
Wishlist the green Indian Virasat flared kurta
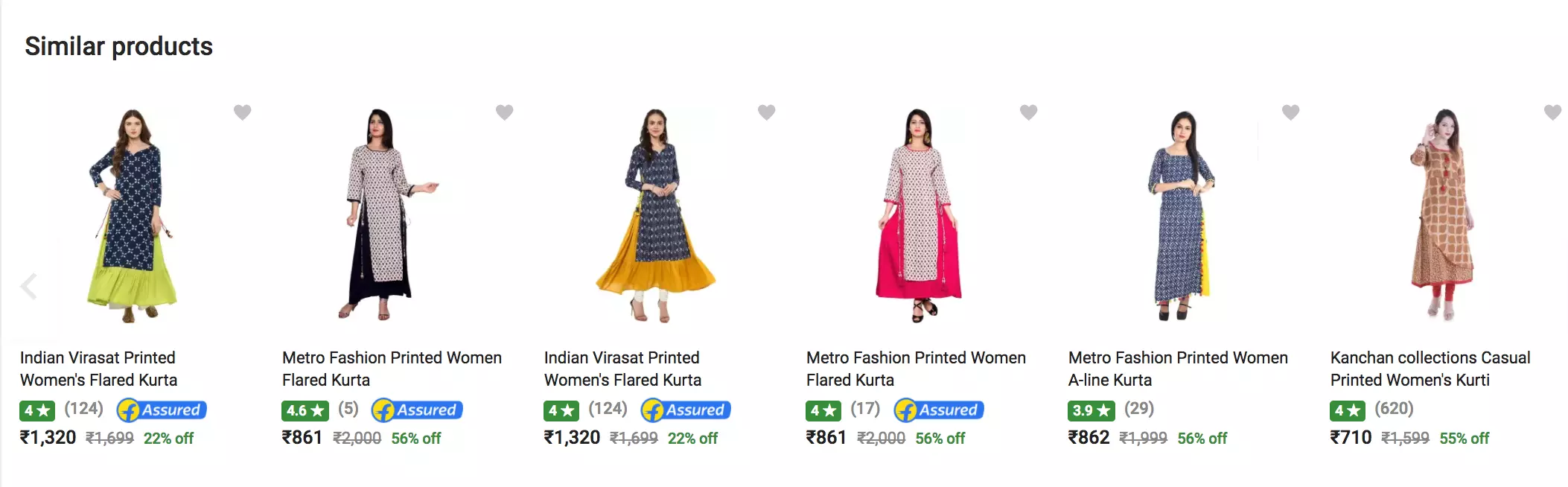[242, 112]
